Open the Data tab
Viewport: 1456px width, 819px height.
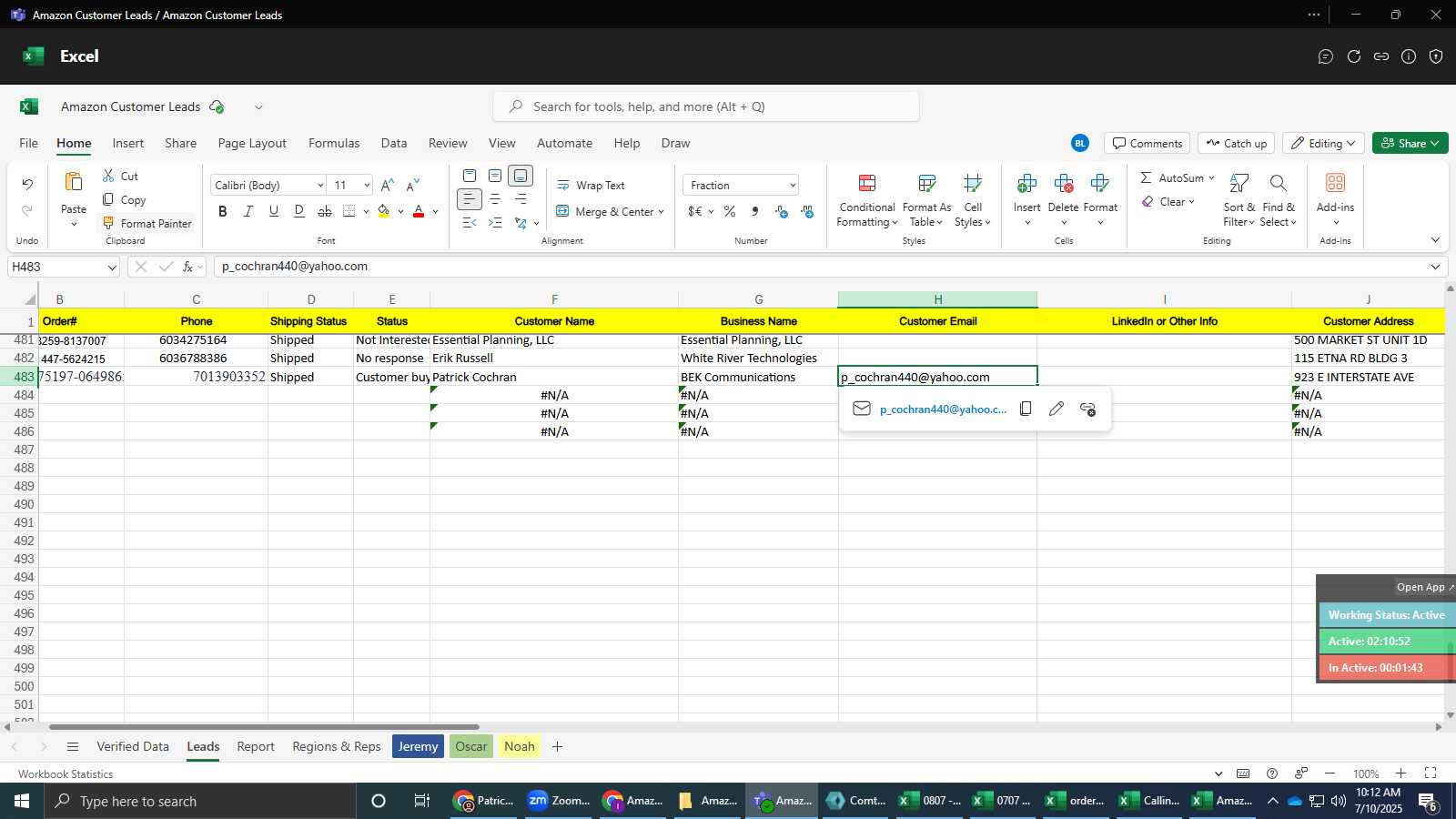tap(394, 143)
